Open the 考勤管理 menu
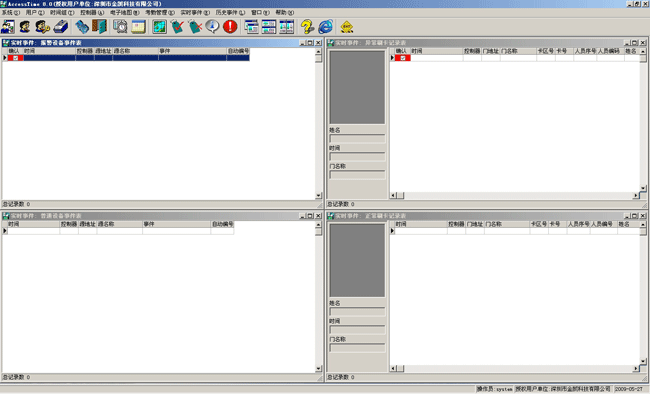This screenshot has height=394, width=650. [160, 12]
